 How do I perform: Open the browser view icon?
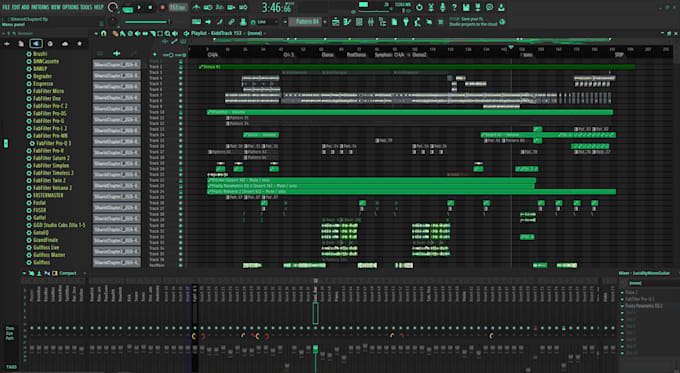click(x=382, y=22)
